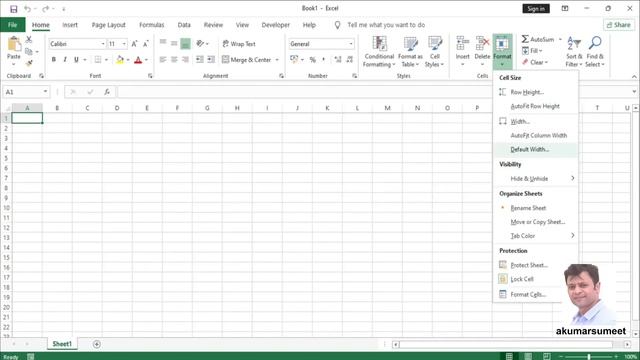Open the General number format dropdown
The height and width of the screenshot is (360, 640).
click(x=351, y=44)
